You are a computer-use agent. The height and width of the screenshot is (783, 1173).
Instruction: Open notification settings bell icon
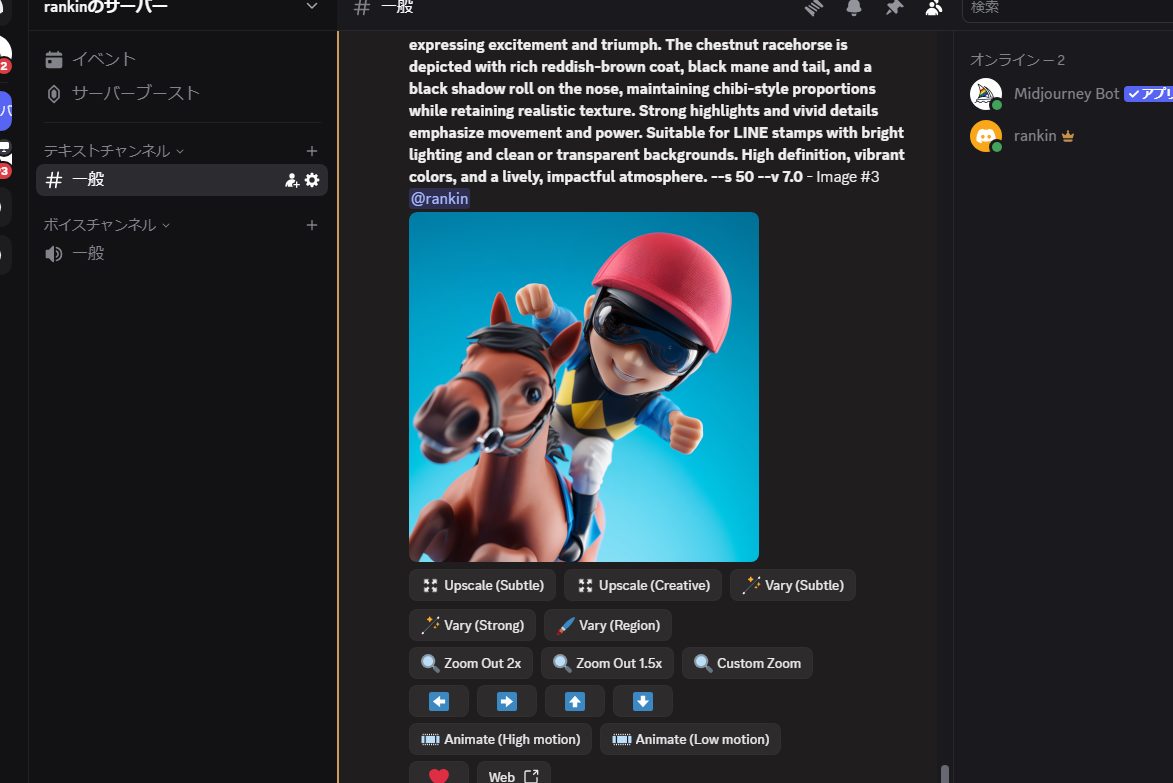[x=854, y=8]
